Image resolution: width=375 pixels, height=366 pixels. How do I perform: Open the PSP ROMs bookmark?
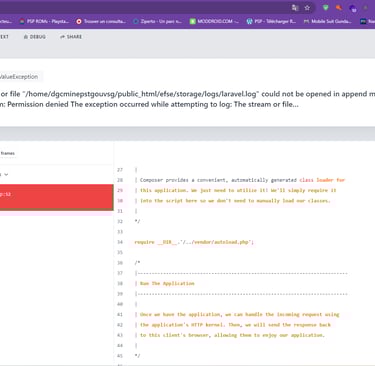44,21
